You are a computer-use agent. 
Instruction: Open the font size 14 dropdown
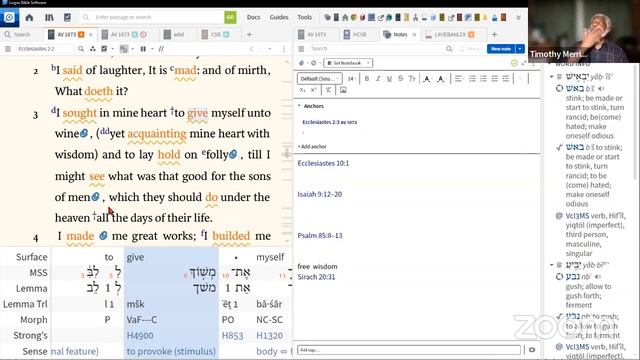(352, 79)
